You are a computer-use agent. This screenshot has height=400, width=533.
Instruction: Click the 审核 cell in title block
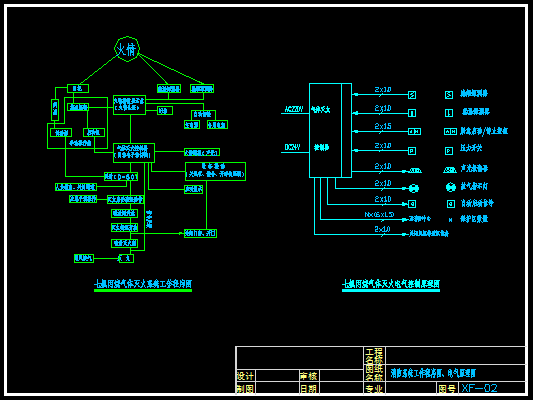309,376
